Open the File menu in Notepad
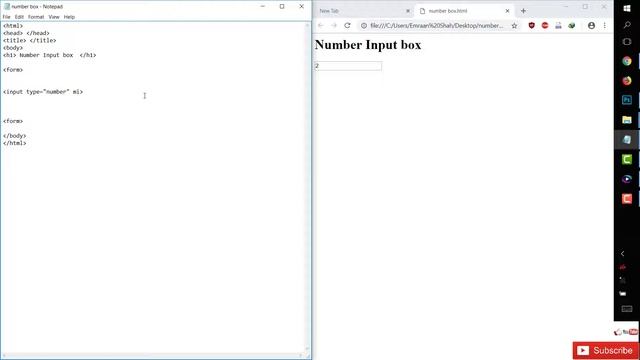Viewport: 640px width, 360px height. point(7,17)
